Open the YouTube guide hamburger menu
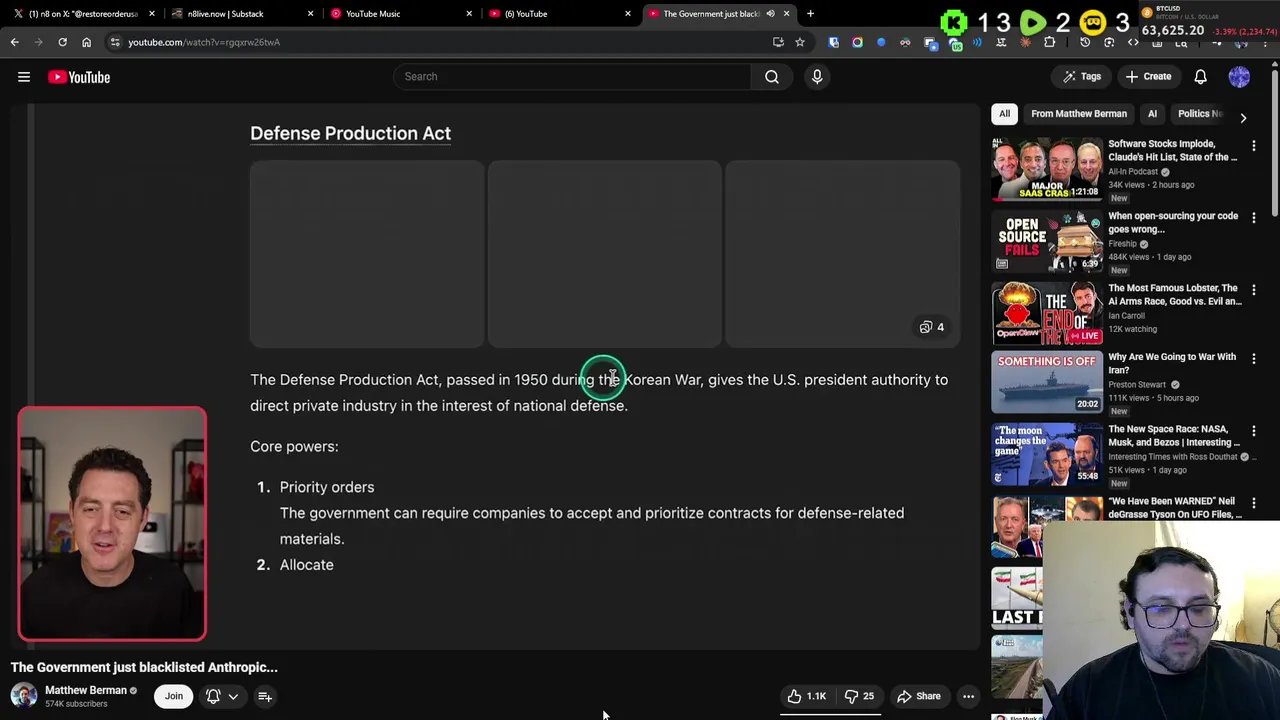1280x720 pixels. [x=24, y=77]
